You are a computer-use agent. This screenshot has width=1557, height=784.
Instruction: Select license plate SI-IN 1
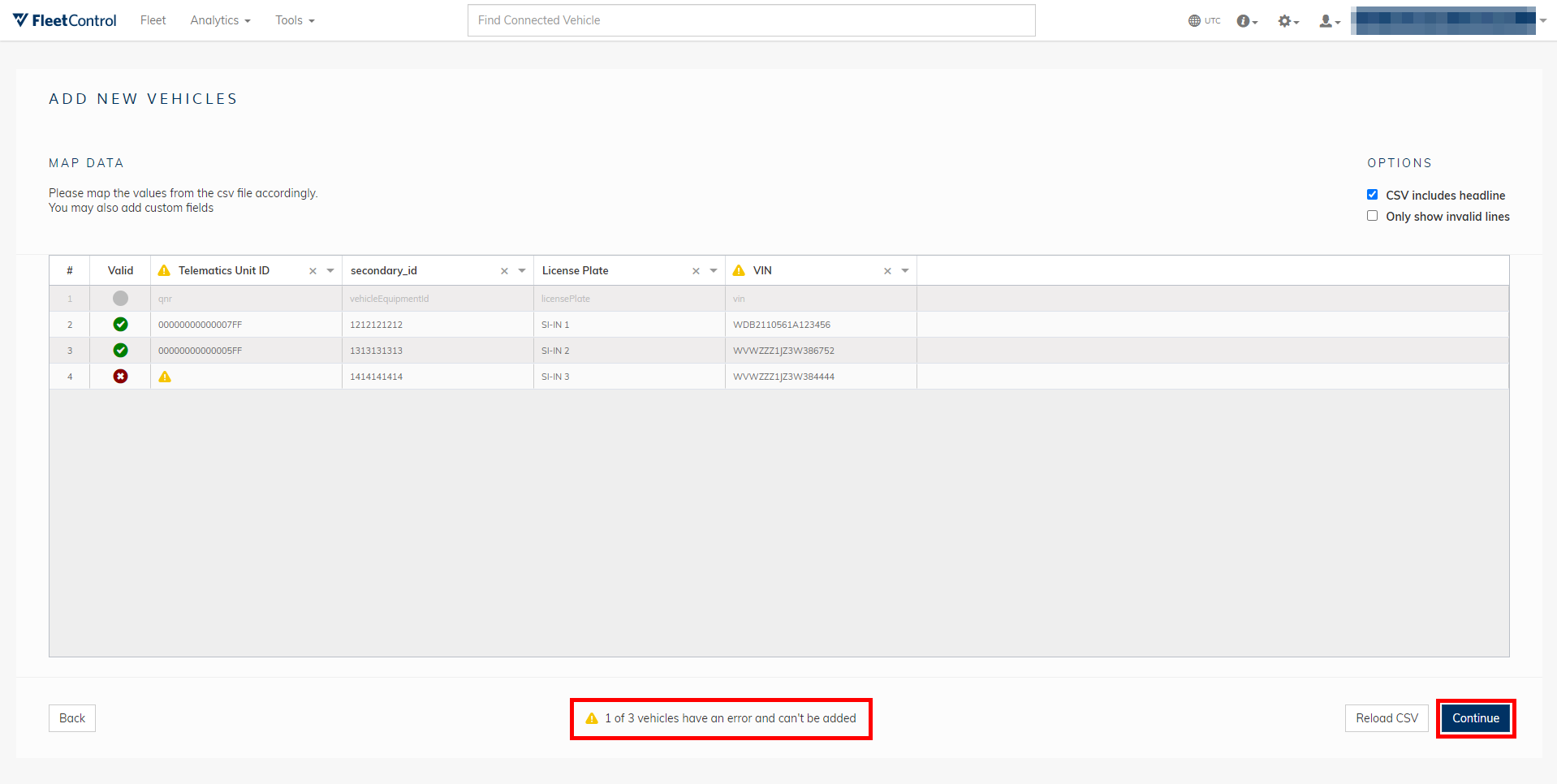pyautogui.click(x=629, y=325)
